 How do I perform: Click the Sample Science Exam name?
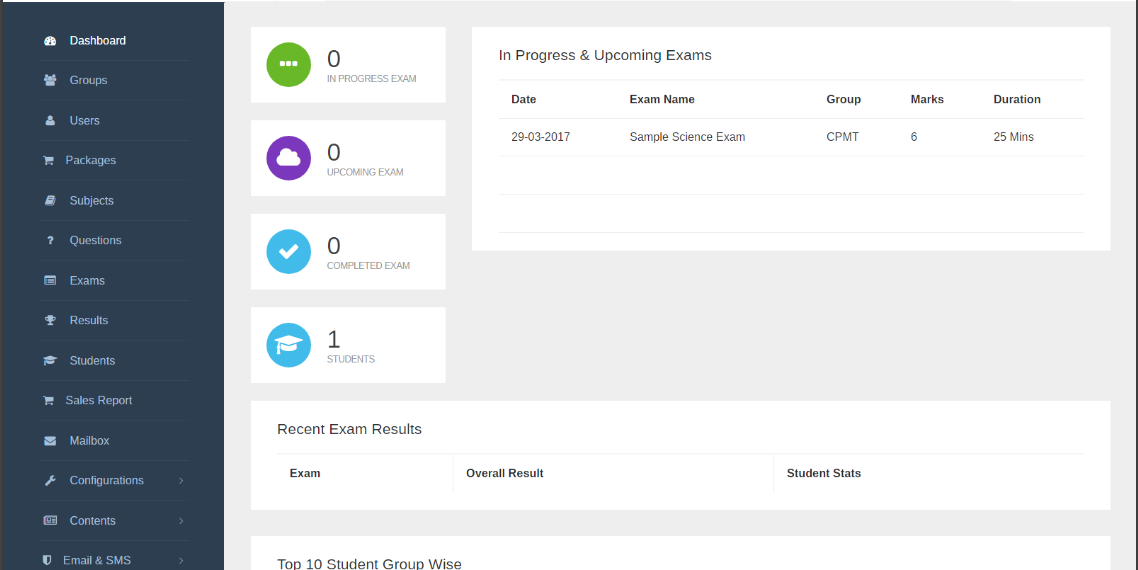coord(687,137)
